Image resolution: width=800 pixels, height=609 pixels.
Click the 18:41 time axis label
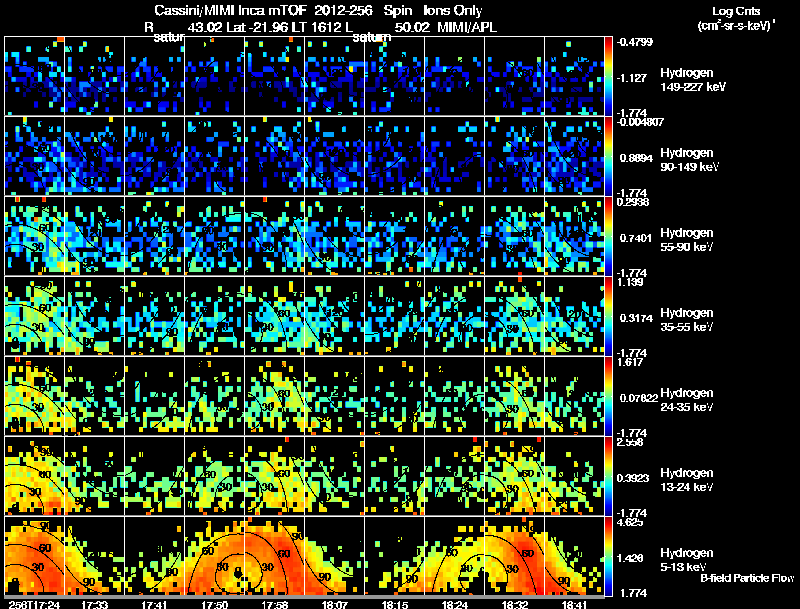[575, 604]
